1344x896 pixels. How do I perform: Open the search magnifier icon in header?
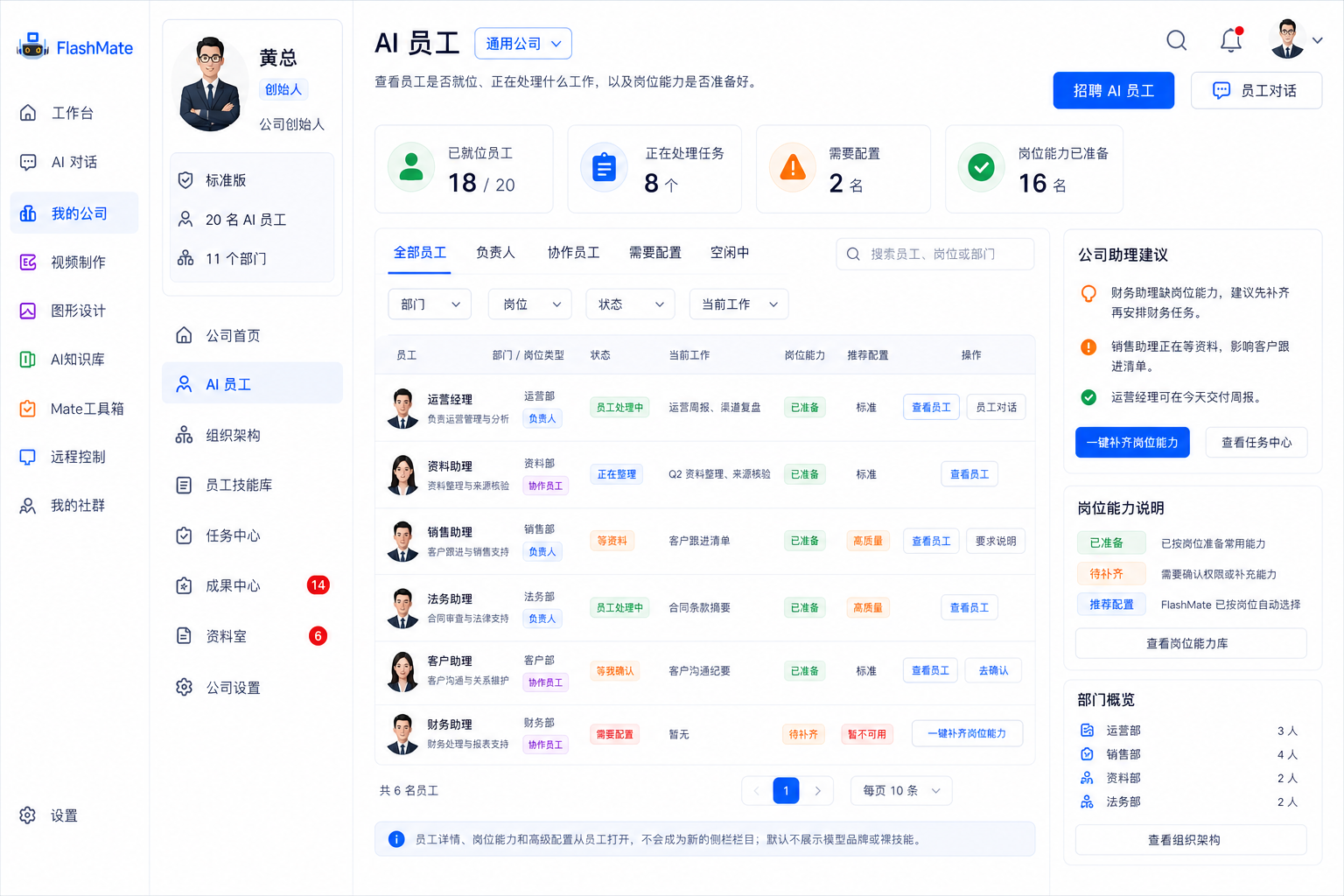[1177, 40]
